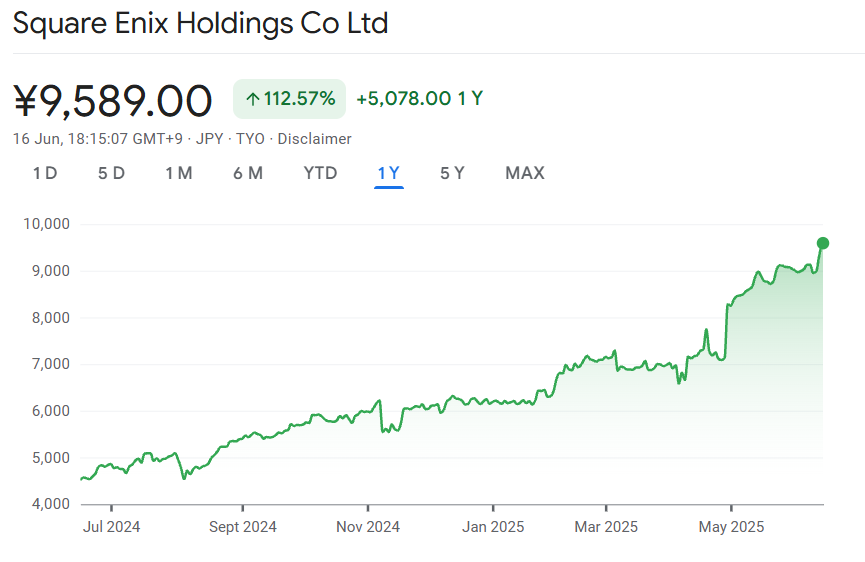Click the 112.57% change badge

(x=289, y=99)
